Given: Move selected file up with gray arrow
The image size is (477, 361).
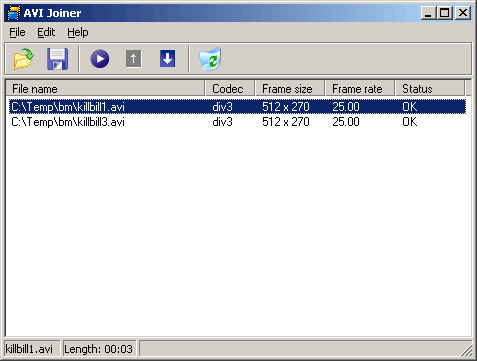Looking at the screenshot, I should coord(134,59).
